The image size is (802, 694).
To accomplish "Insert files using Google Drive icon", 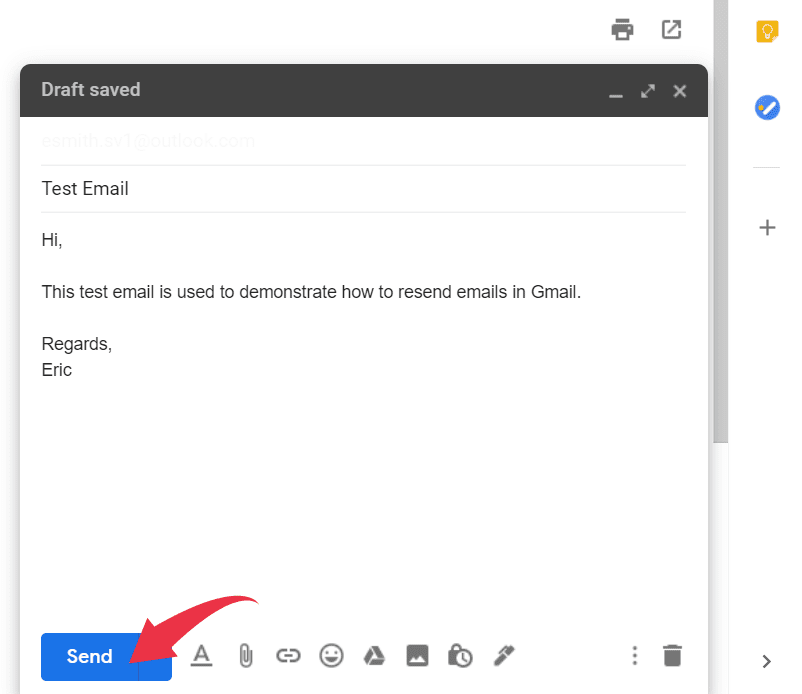I will pyautogui.click(x=374, y=656).
